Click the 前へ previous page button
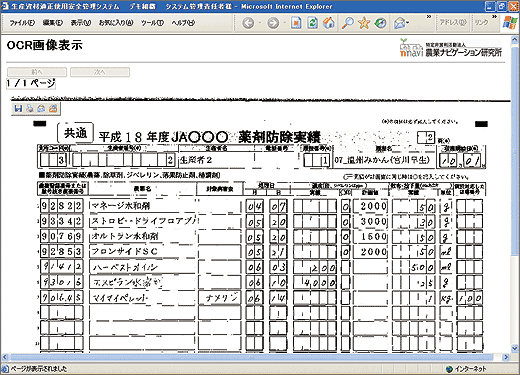The width and height of the screenshot is (520, 375). 37,72
